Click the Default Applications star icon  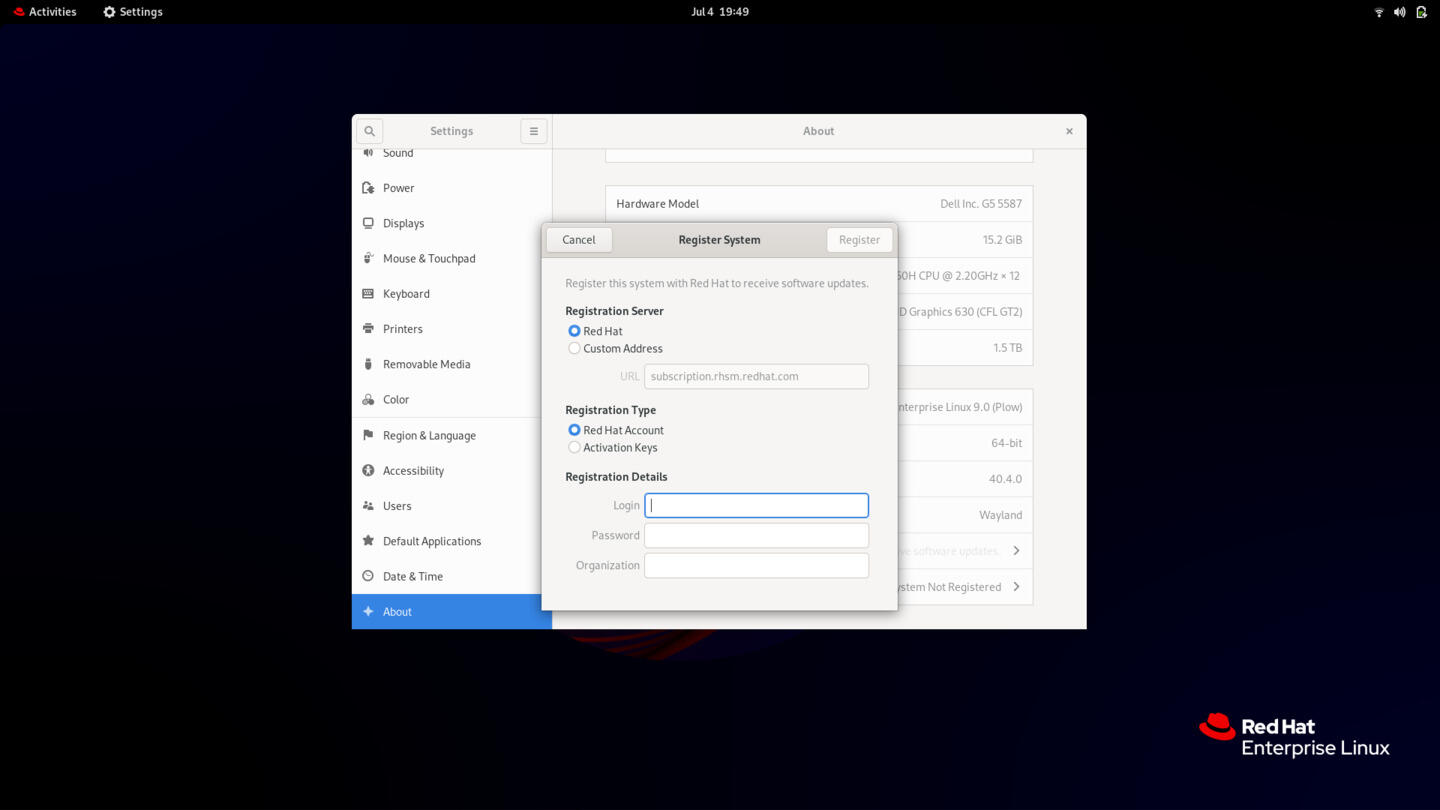coord(368,541)
